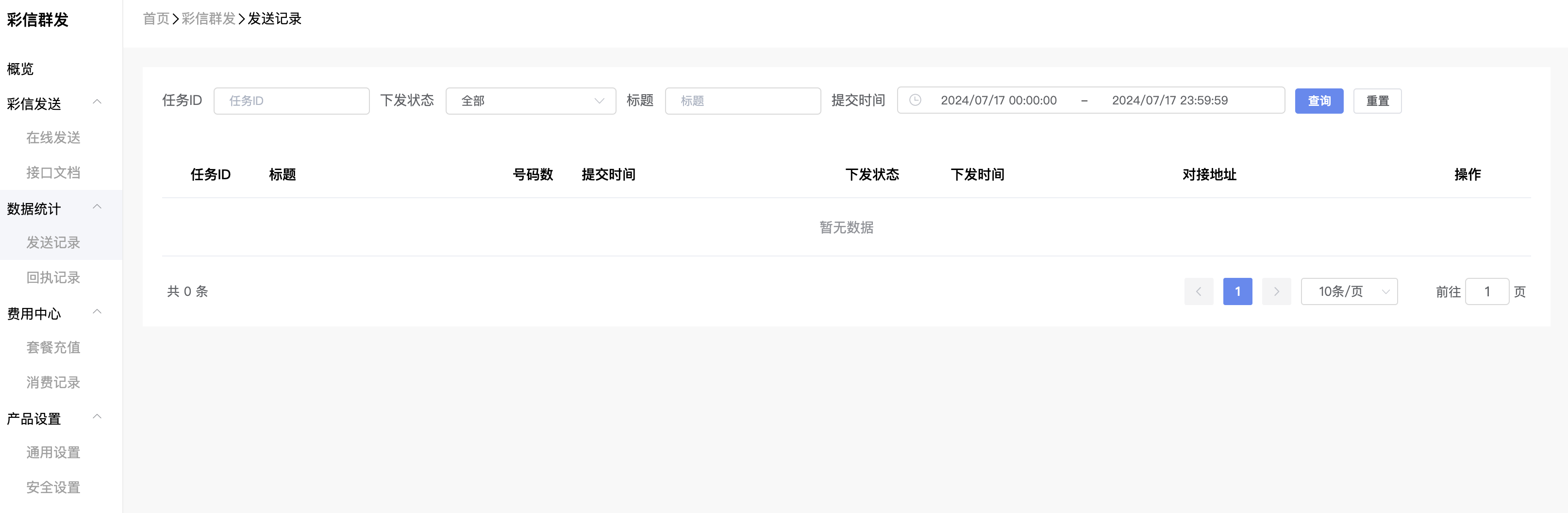1568x513 pixels.
Task: Open 在线发送 in the sidebar
Action: [53, 137]
